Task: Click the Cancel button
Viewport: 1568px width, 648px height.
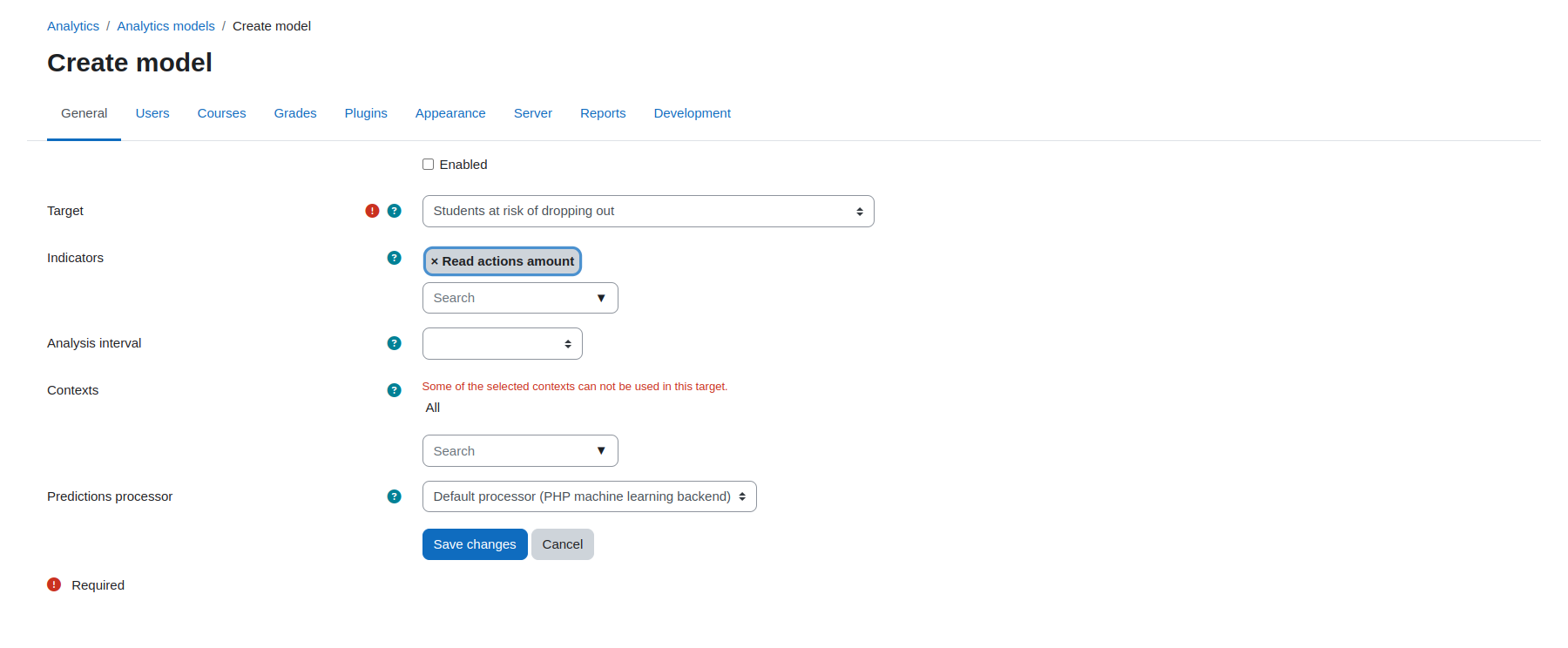Action: click(563, 544)
